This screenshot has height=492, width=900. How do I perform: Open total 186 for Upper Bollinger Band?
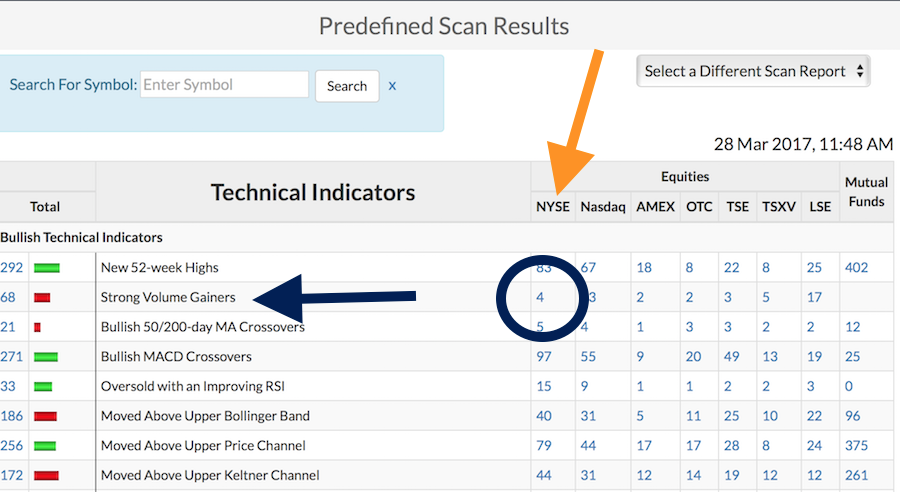click(x=11, y=416)
